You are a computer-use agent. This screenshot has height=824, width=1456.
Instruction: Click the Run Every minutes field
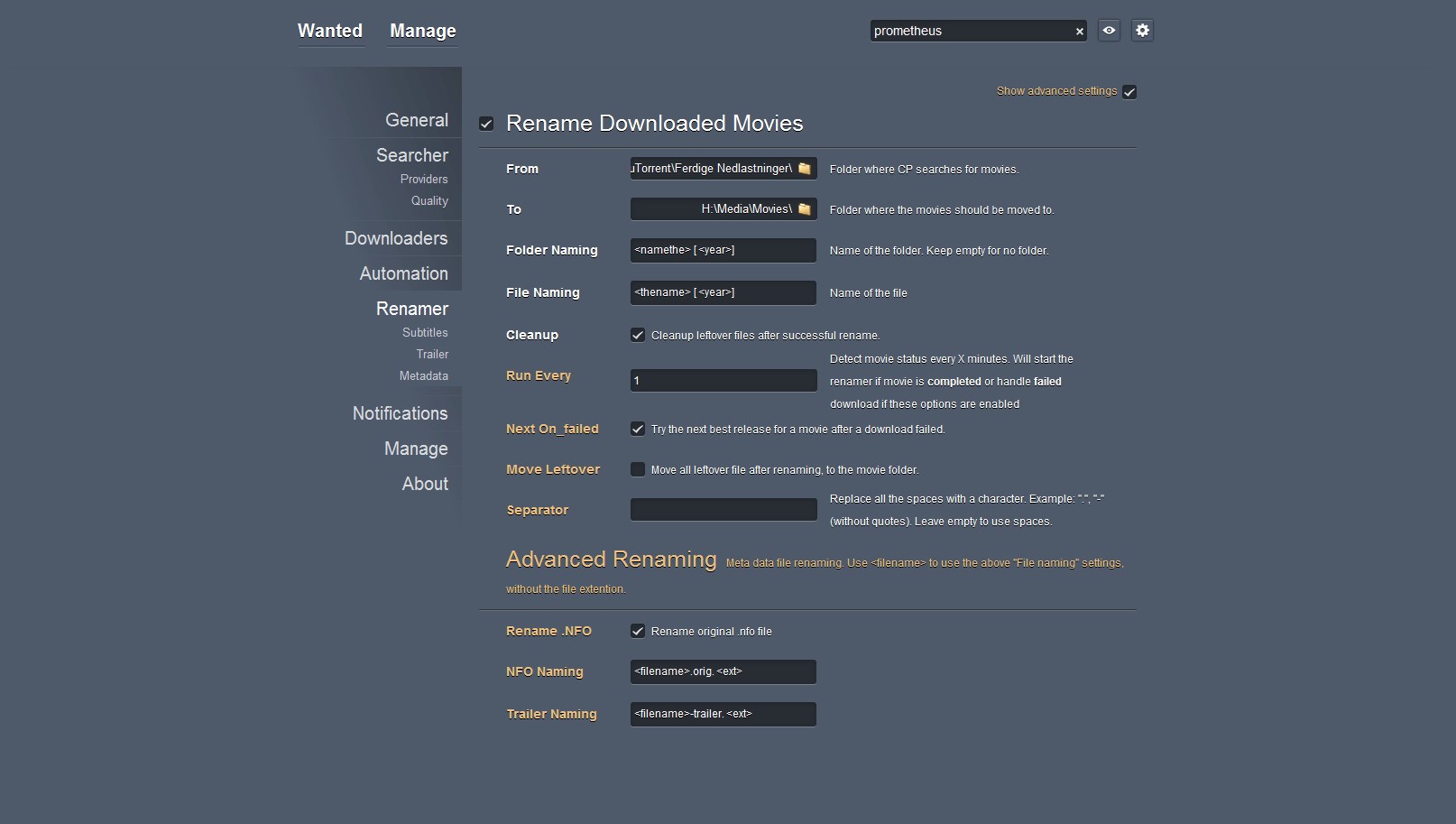723,381
